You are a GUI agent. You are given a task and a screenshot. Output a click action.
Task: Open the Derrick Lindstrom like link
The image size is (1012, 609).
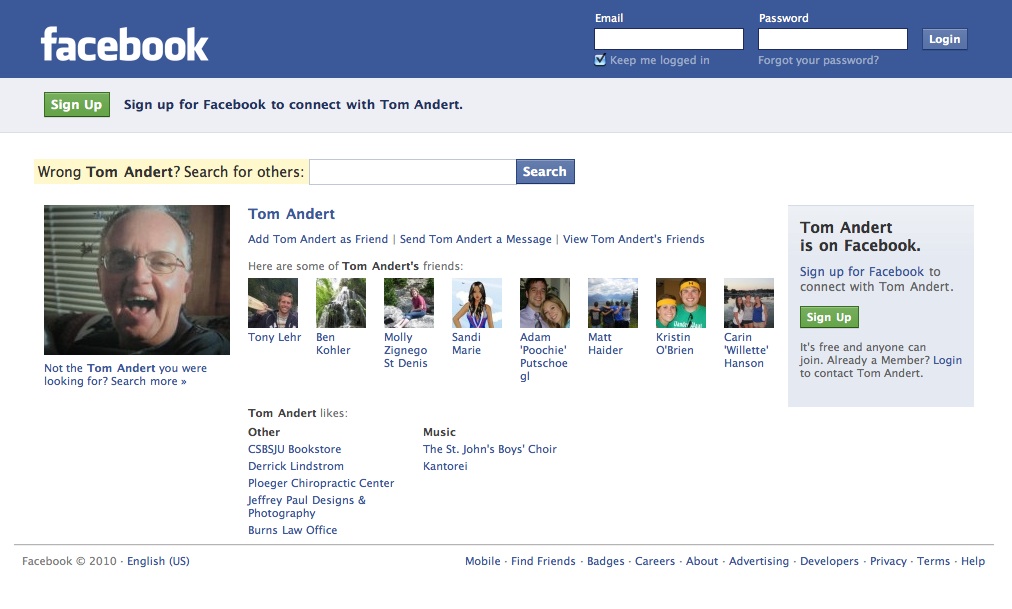point(296,466)
